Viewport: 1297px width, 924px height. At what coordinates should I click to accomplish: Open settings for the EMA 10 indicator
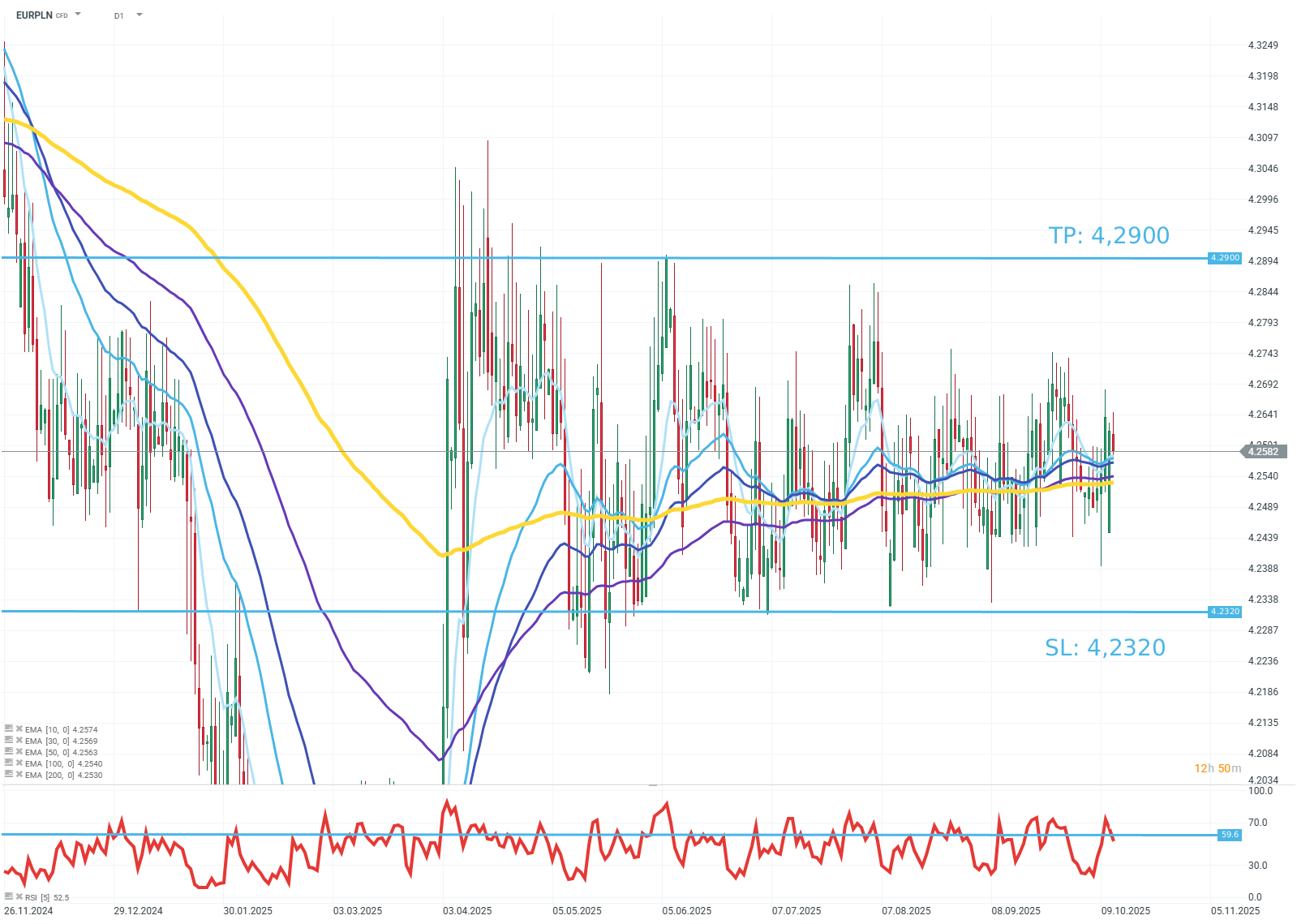pyautogui.click(x=9, y=729)
